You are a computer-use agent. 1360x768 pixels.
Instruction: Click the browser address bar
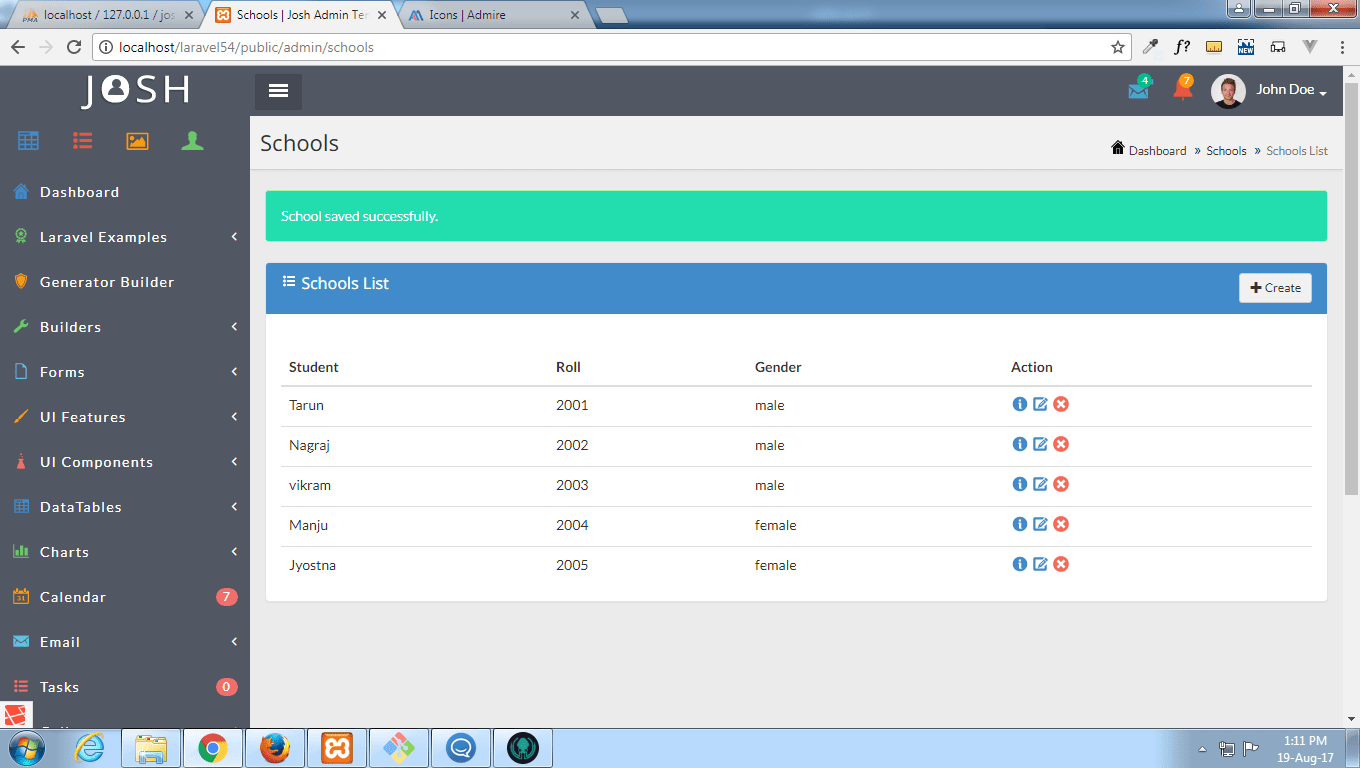[600, 47]
